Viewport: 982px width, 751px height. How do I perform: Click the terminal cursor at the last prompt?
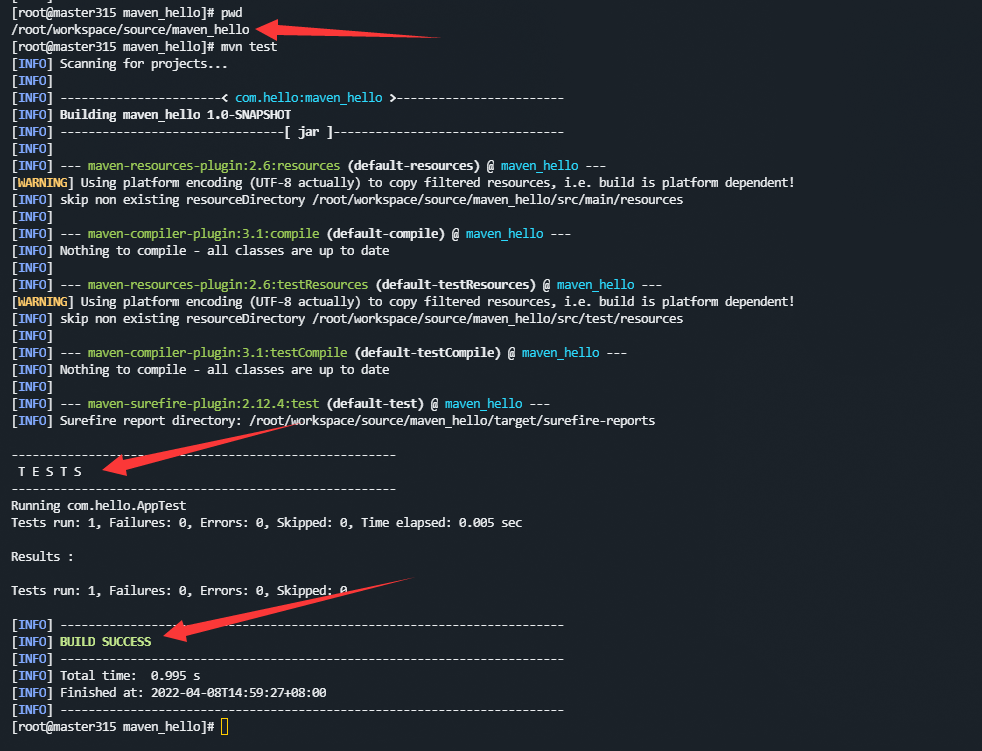click(225, 727)
